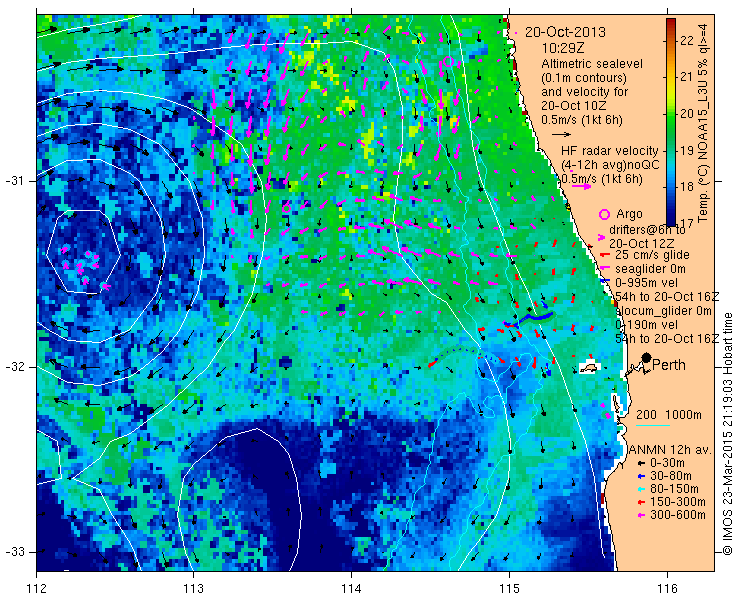Click the slocum_glider 0m legend text

pyautogui.click(x=664, y=311)
